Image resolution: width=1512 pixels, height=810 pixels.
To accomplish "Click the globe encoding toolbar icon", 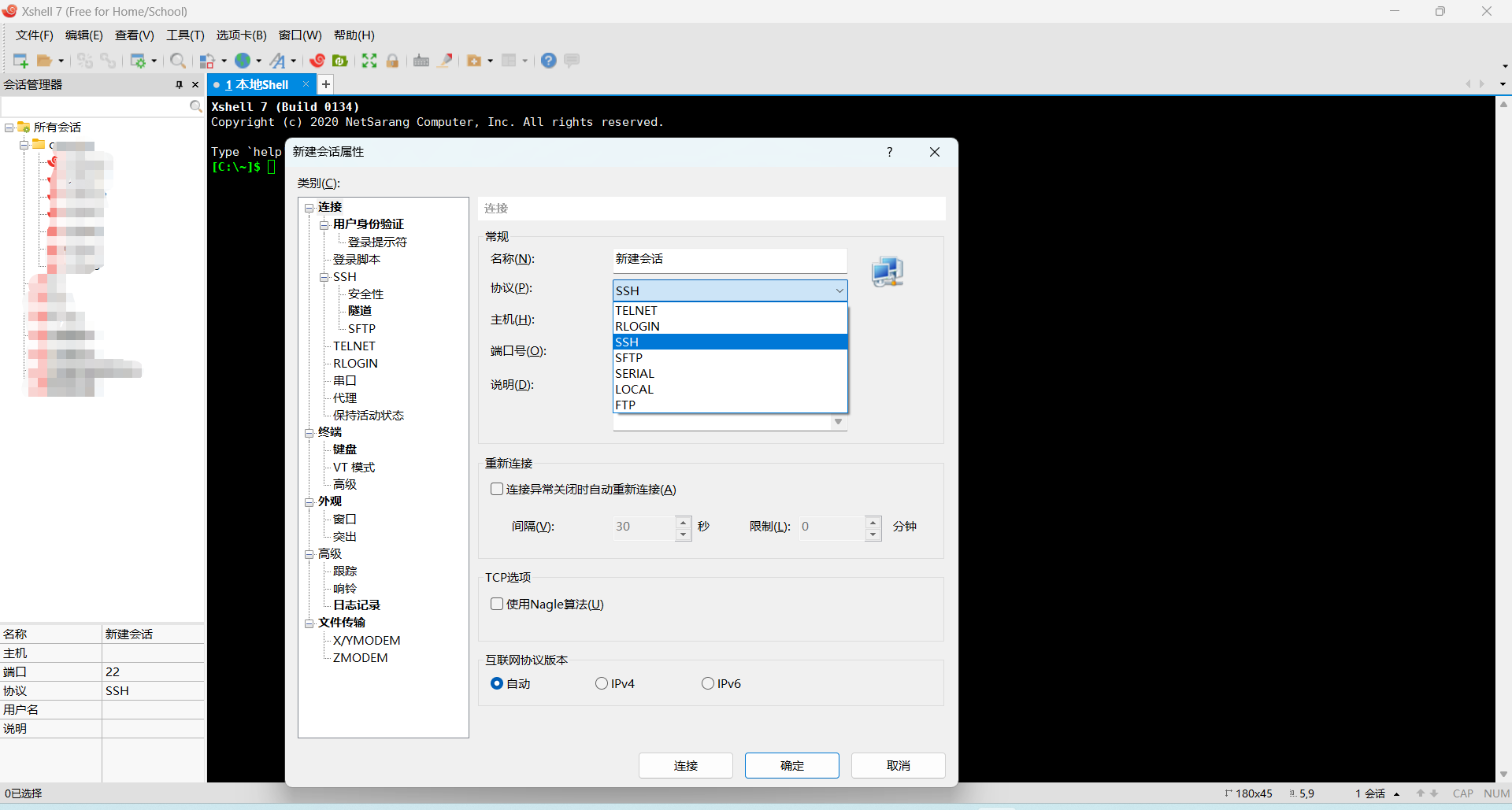I will click(243, 61).
